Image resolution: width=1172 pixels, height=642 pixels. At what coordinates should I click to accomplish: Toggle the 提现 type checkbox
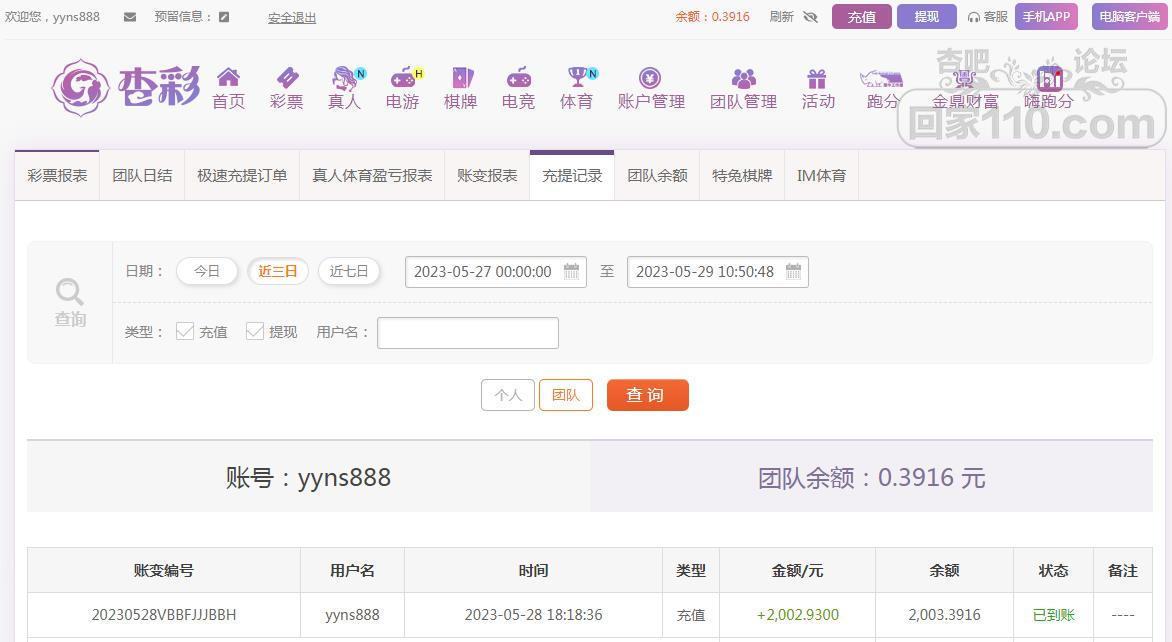255,331
